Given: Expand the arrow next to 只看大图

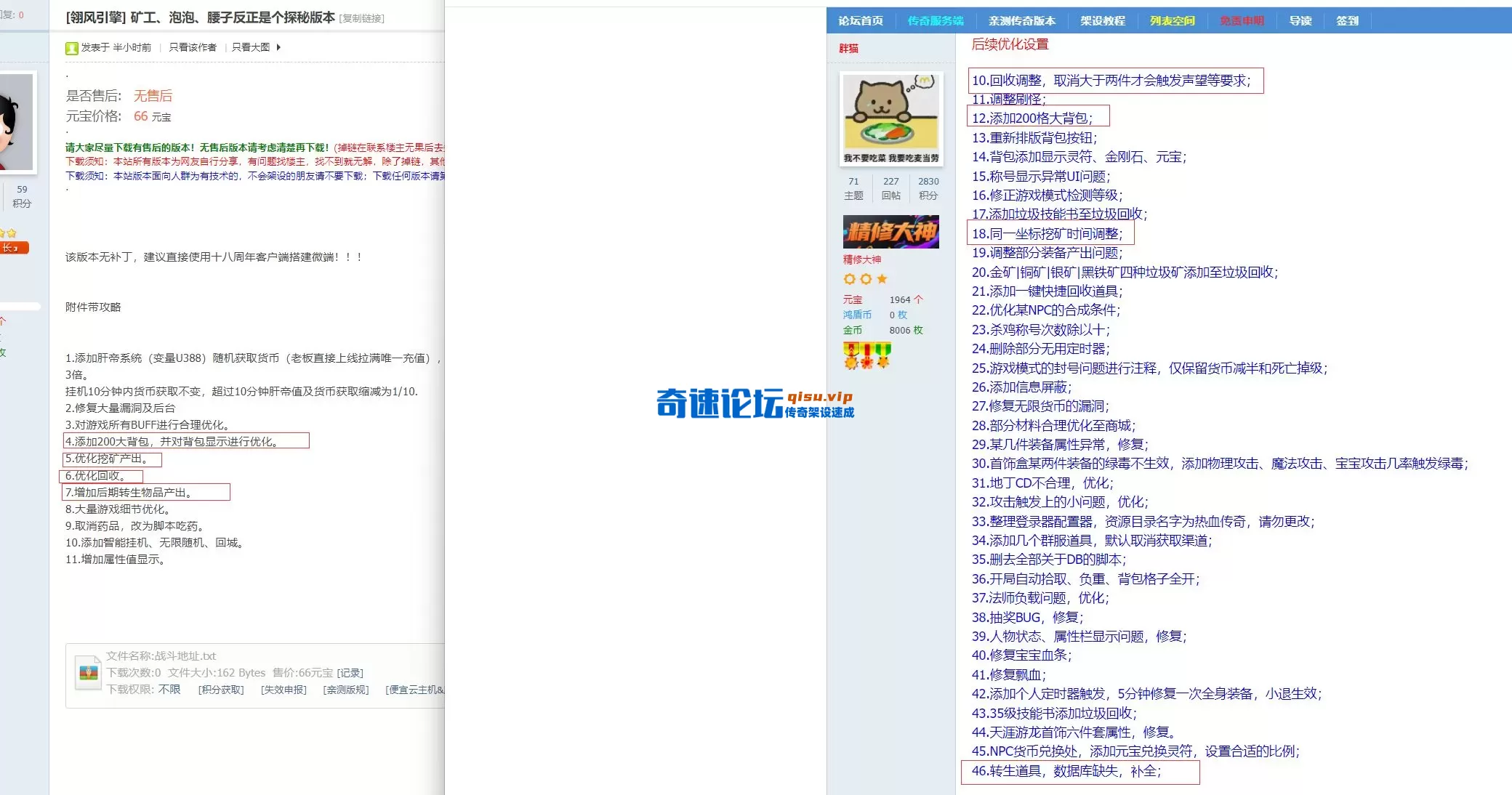Looking at the screenshot, I should (x=278, y=47).
